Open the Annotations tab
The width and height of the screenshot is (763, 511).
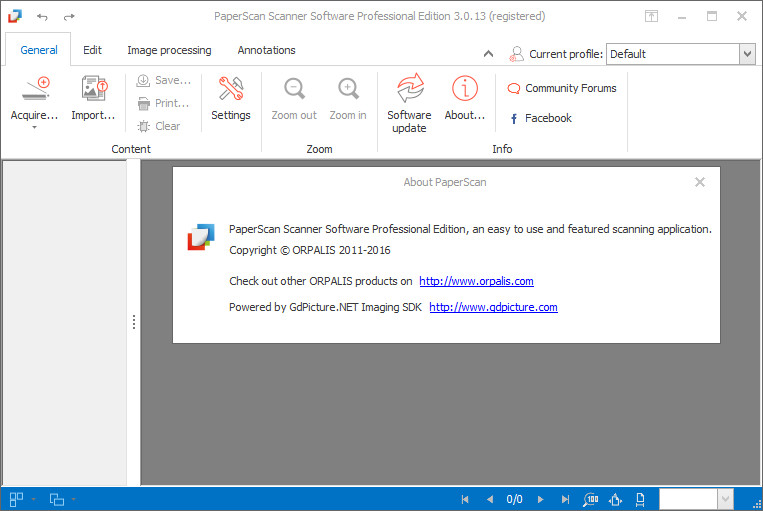pos(267,50)
